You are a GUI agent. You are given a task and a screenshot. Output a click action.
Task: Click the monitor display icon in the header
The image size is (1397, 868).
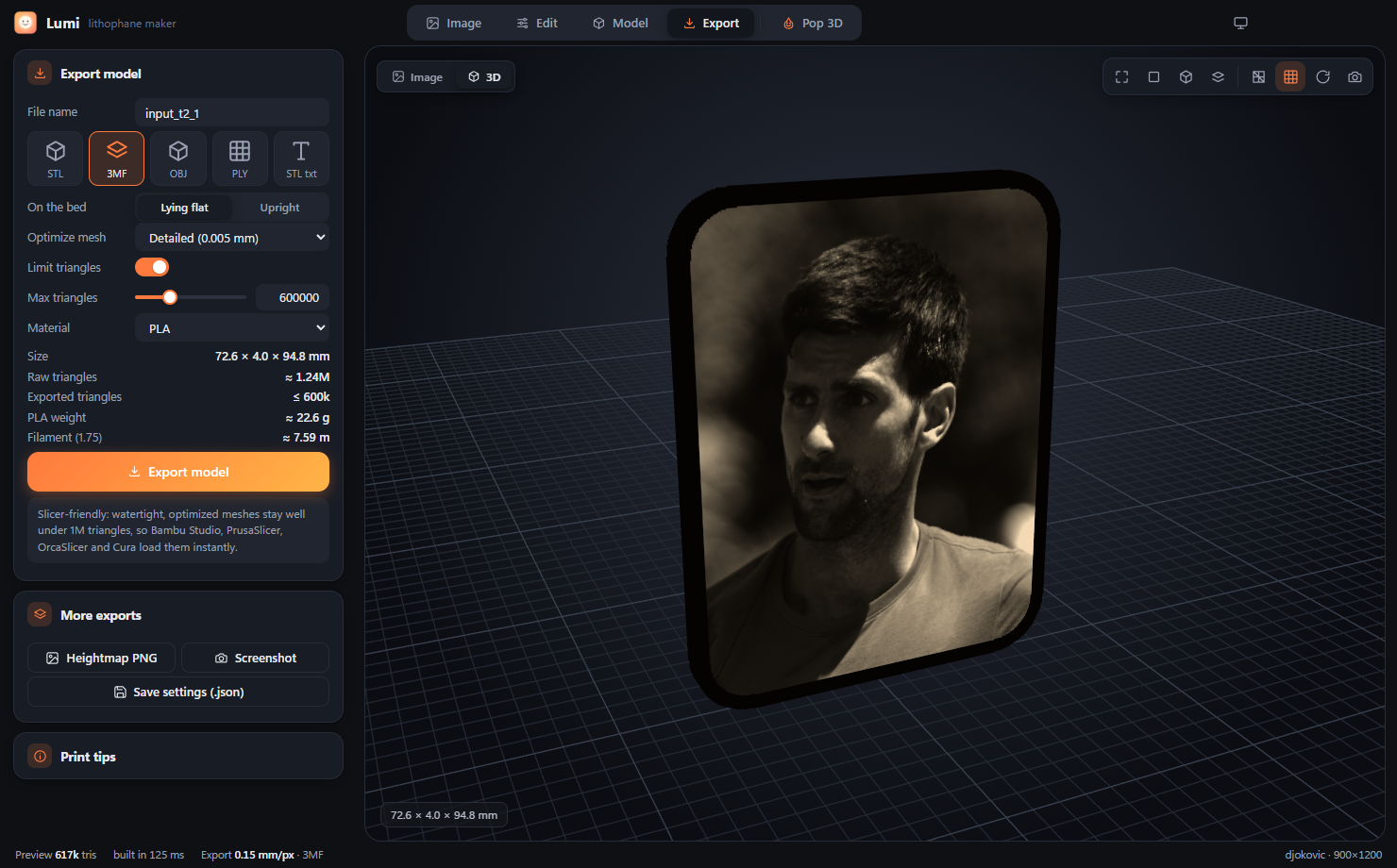pyautogui.click(x=1240, y=23)
